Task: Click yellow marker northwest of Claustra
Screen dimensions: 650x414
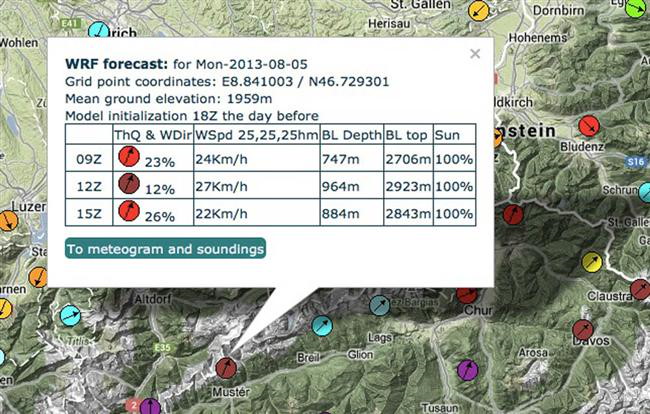Action: (592, 262)
